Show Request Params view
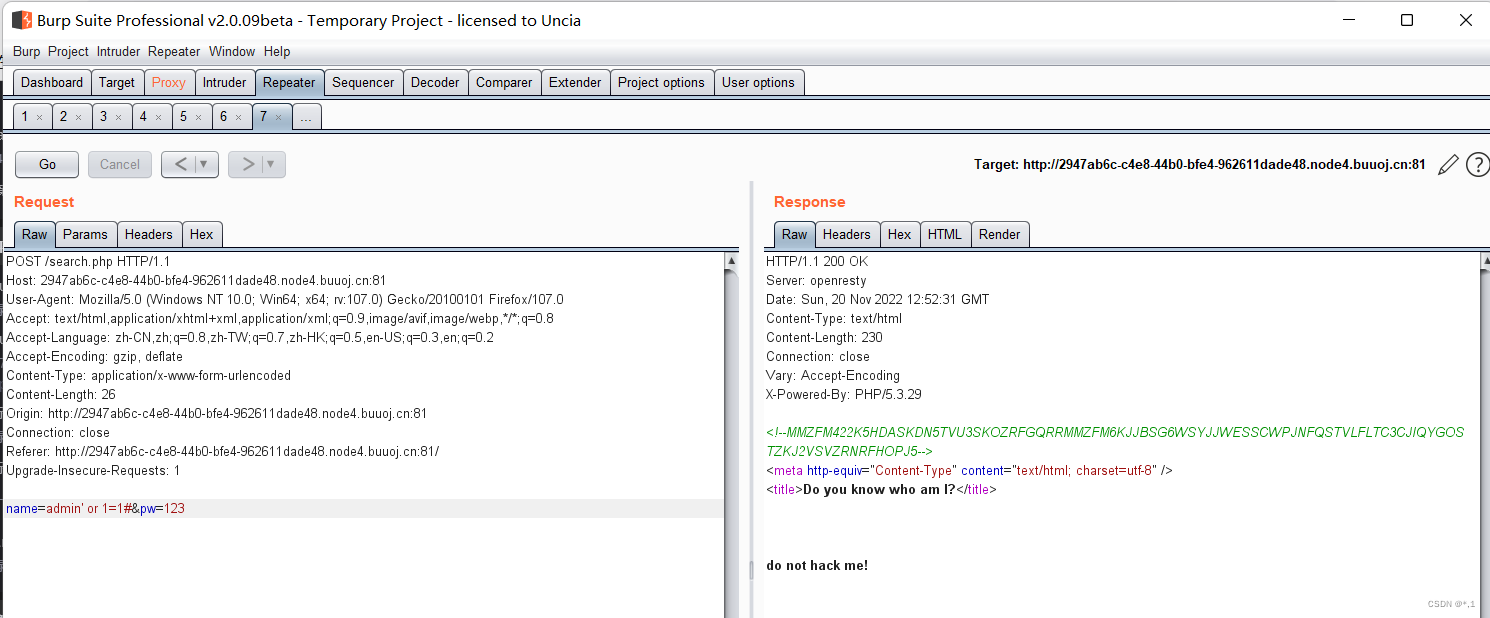Image resolution: width=1490 pixels, height=618 pixels. pos(85,234)
